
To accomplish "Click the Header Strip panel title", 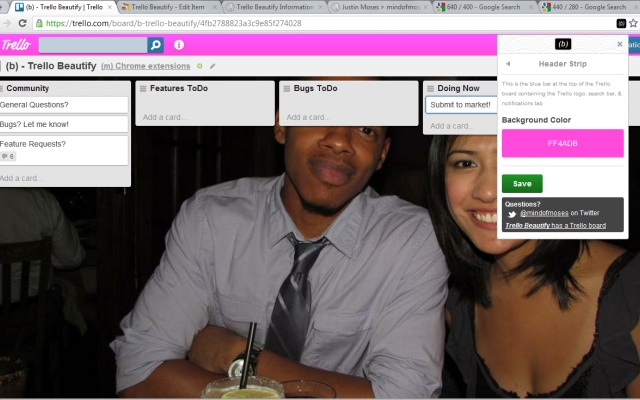I will pyautogui.click(x=562, y=64).
